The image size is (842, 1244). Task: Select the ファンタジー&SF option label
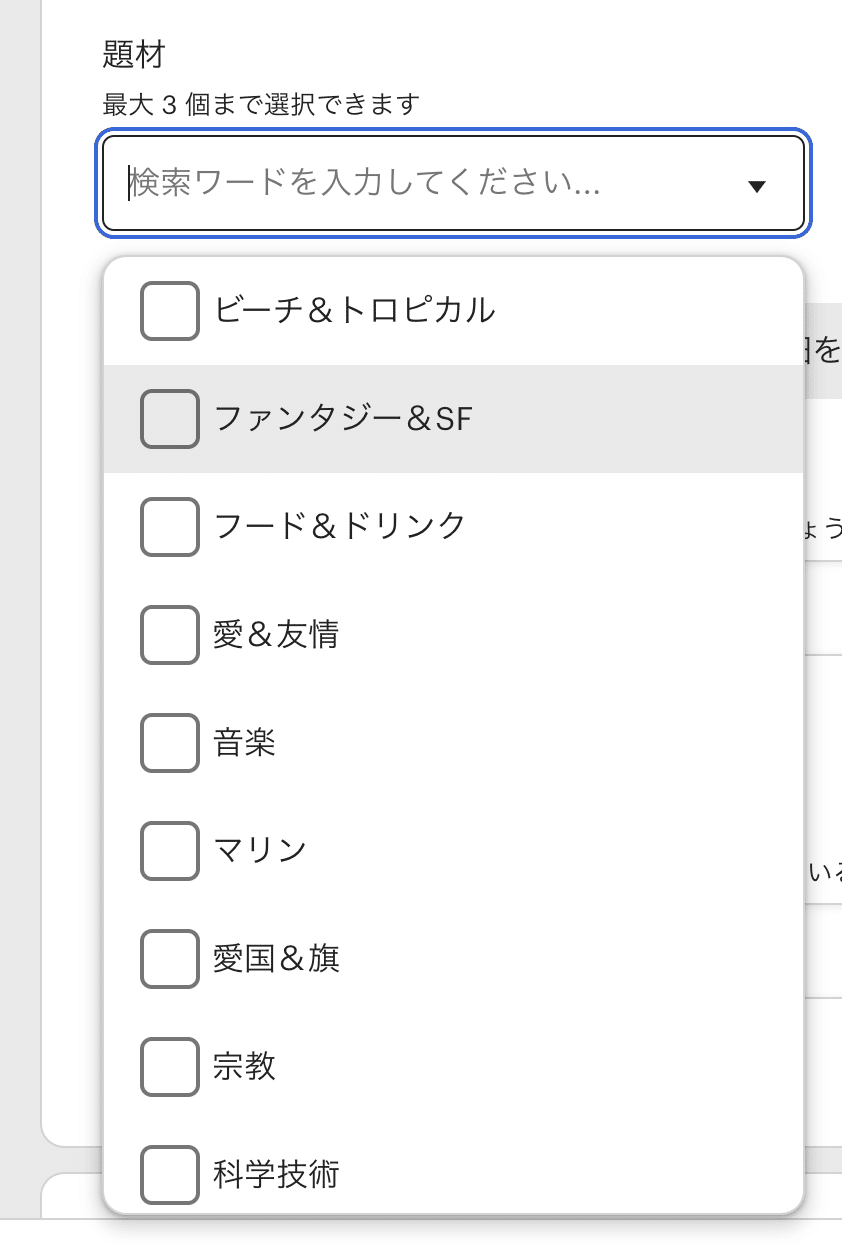342,419
